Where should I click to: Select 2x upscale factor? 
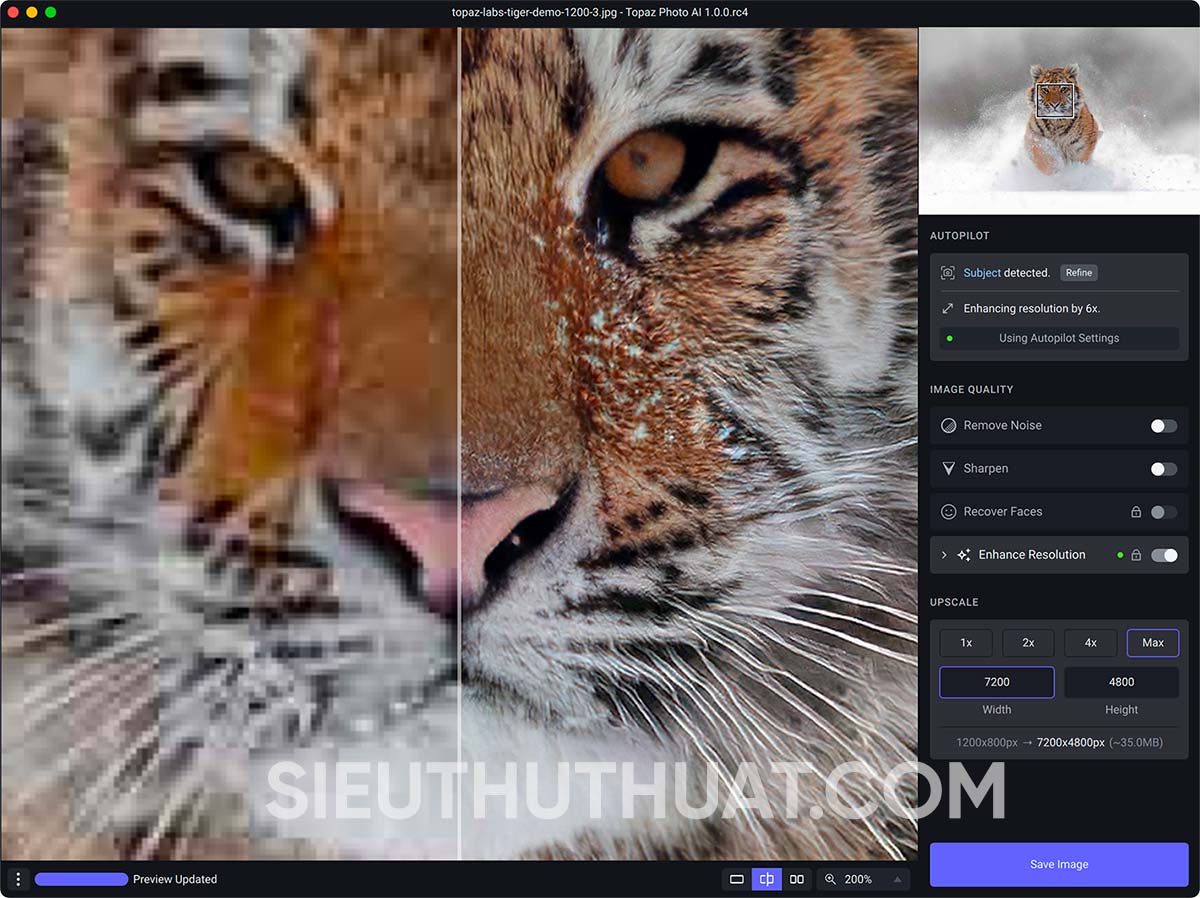[1028, 643]
